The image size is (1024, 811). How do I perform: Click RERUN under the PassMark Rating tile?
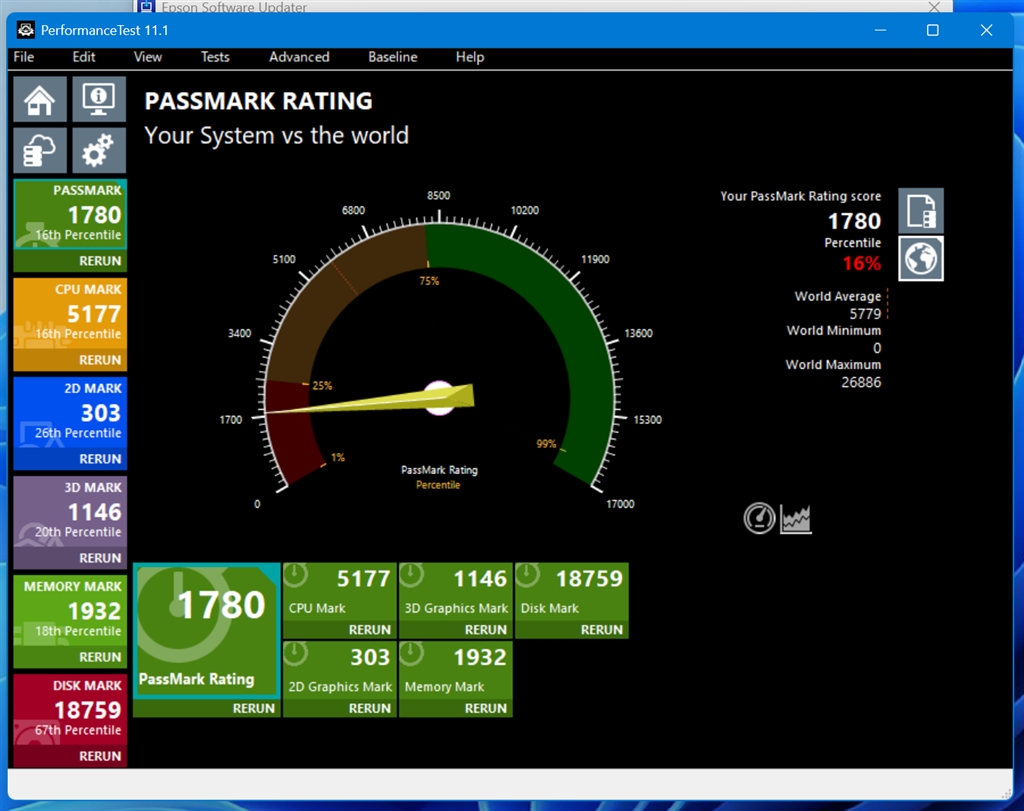(253, 708)
